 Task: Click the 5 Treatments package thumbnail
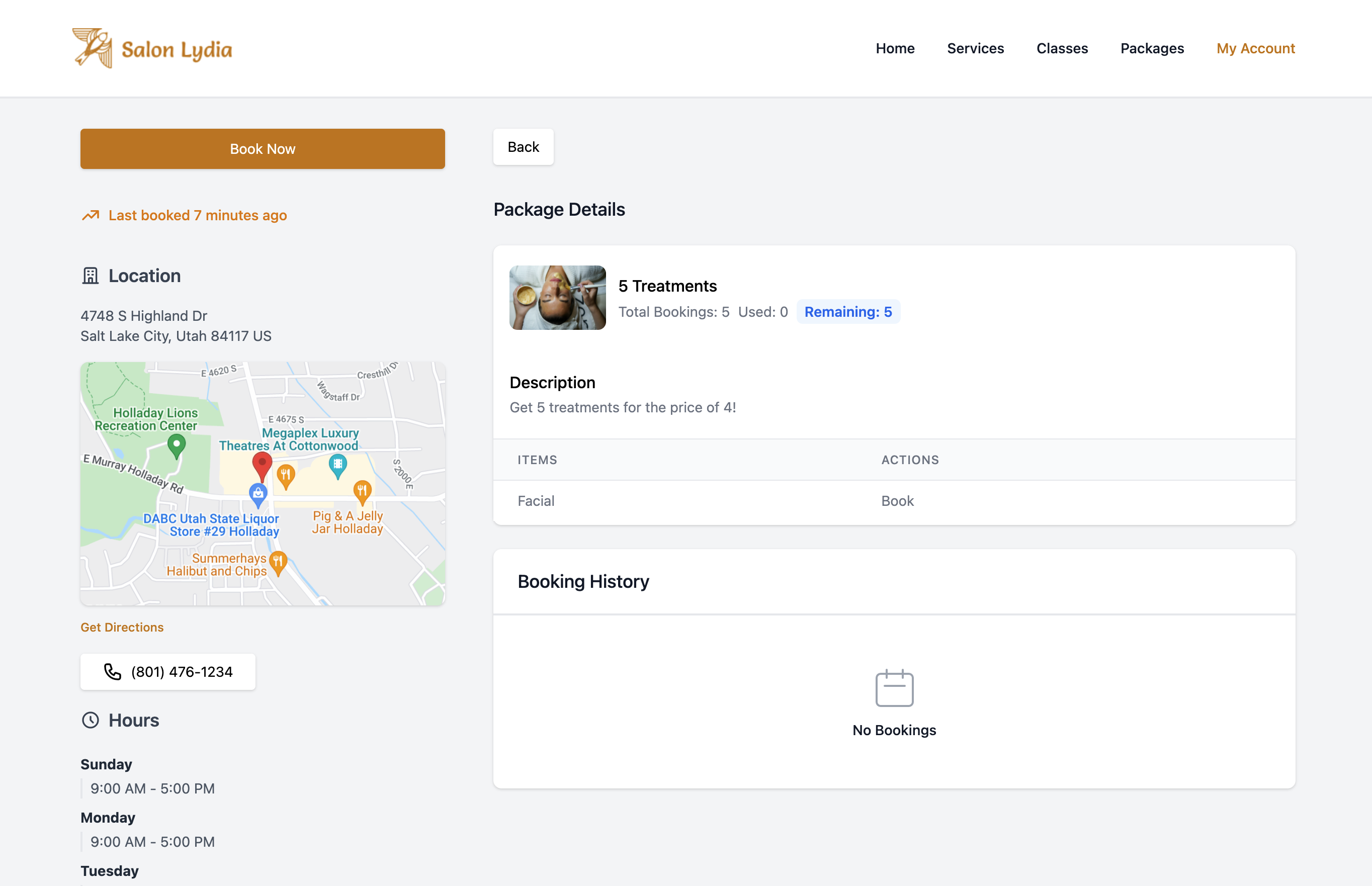[557, 298]
